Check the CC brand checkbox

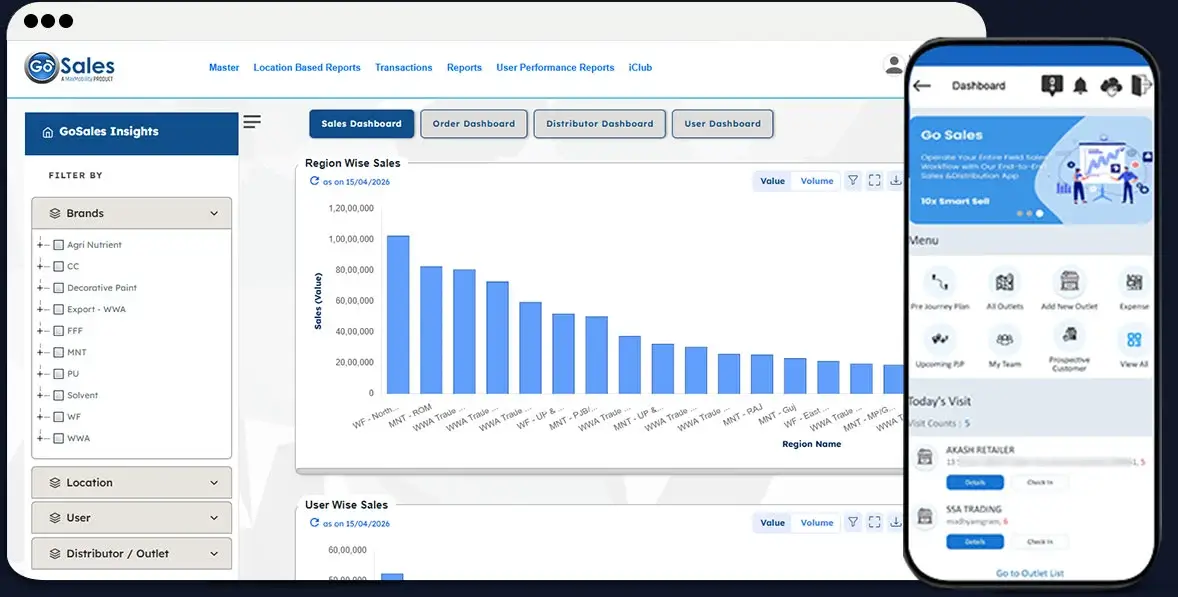59,266
